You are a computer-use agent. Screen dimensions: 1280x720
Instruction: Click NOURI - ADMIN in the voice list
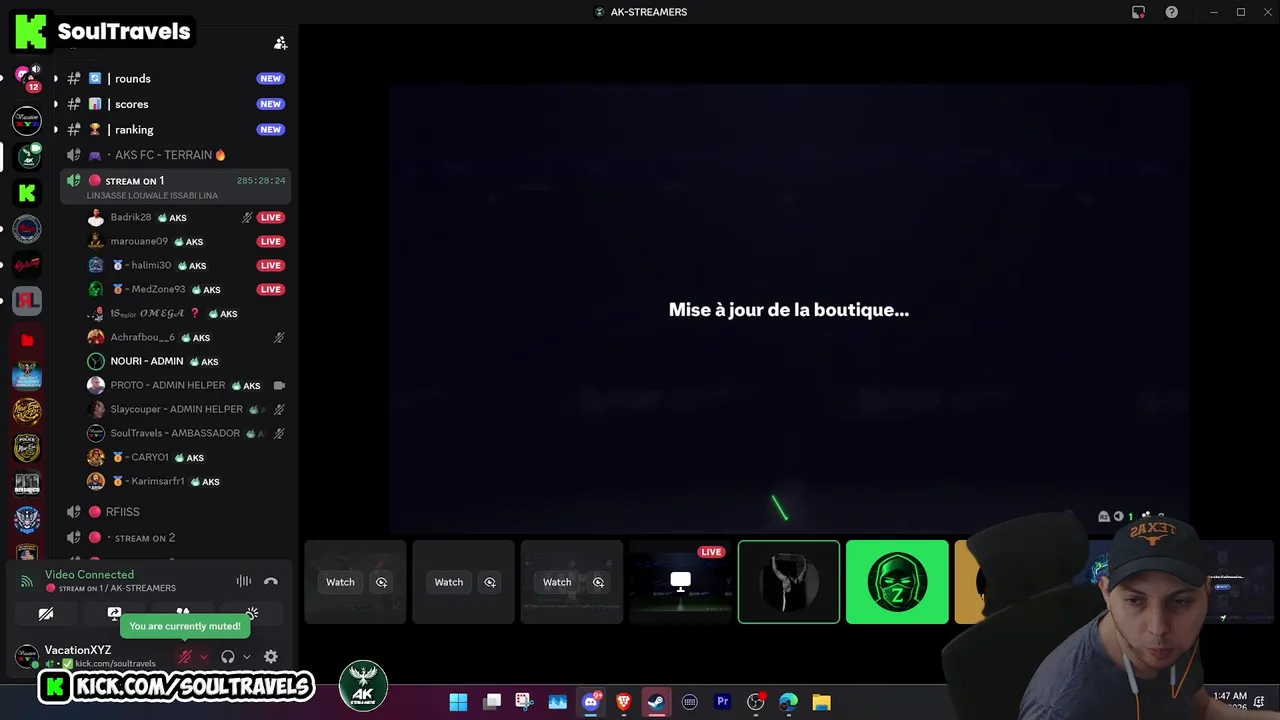point(186,361)
